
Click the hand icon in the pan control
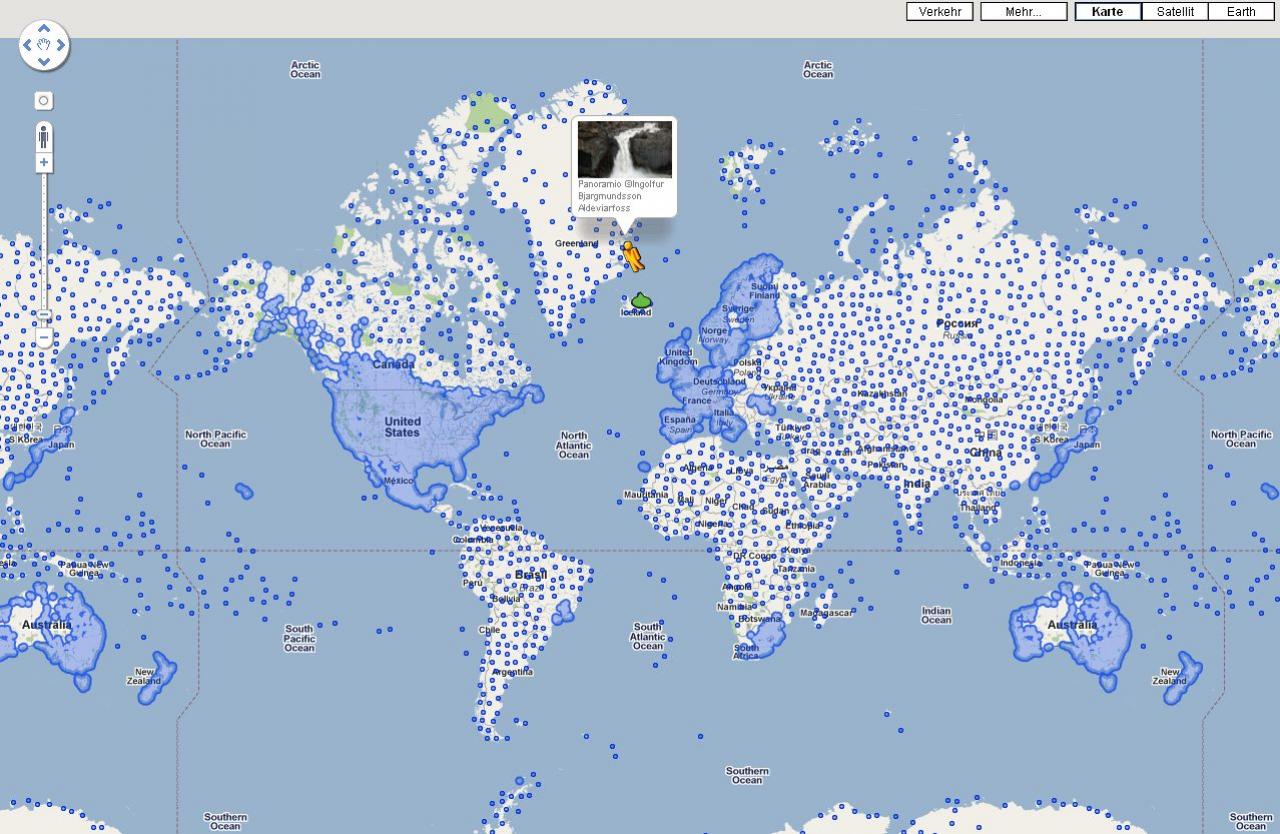coord(44,45)
